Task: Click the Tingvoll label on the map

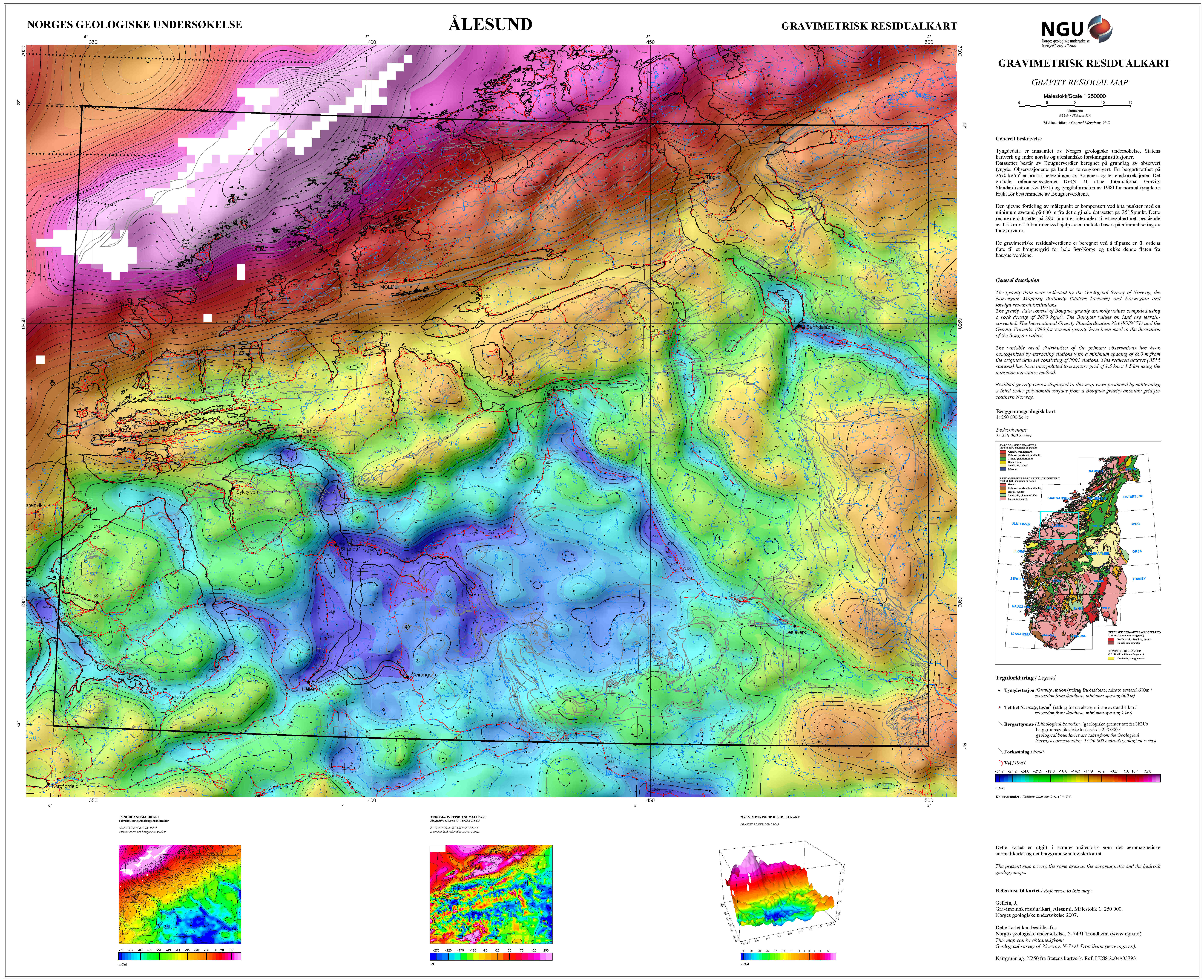Action: [714, 177]
